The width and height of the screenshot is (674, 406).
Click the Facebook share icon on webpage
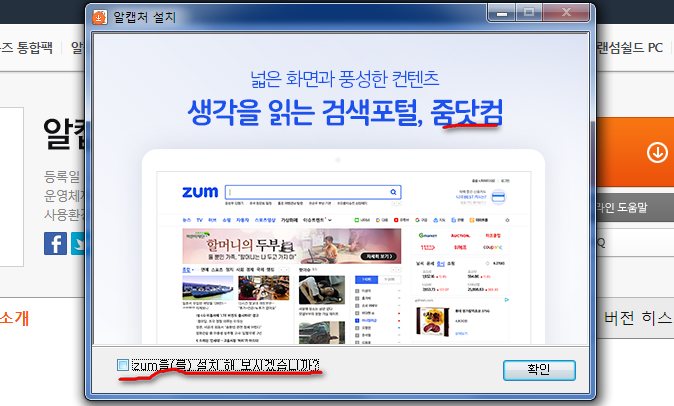[55, 244]
